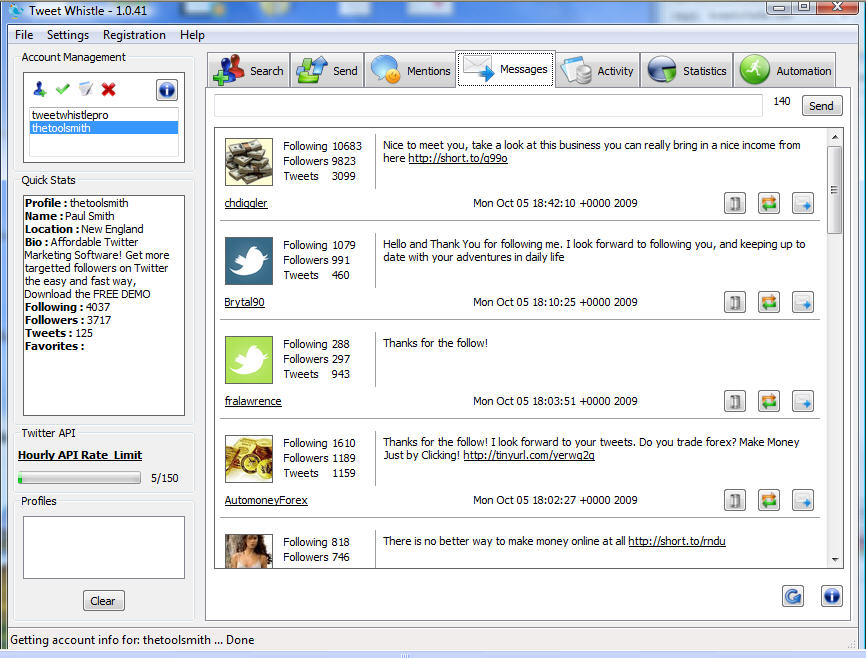The height and width of the screenshot is (658, 866).
Task: Click the Brytal90 blue bird avatar
Action: pyautogui.click(x=249, y=261)
